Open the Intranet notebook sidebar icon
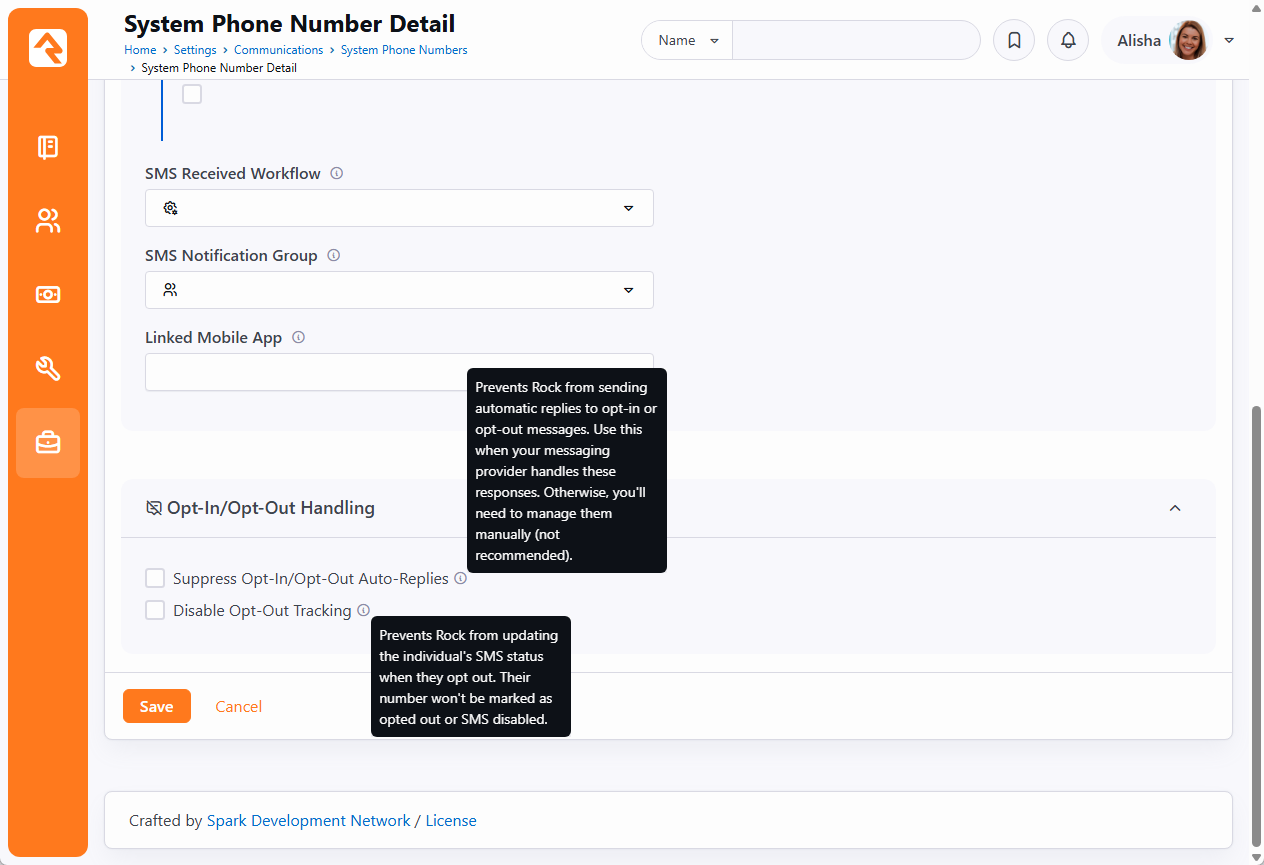 [48, 148]
